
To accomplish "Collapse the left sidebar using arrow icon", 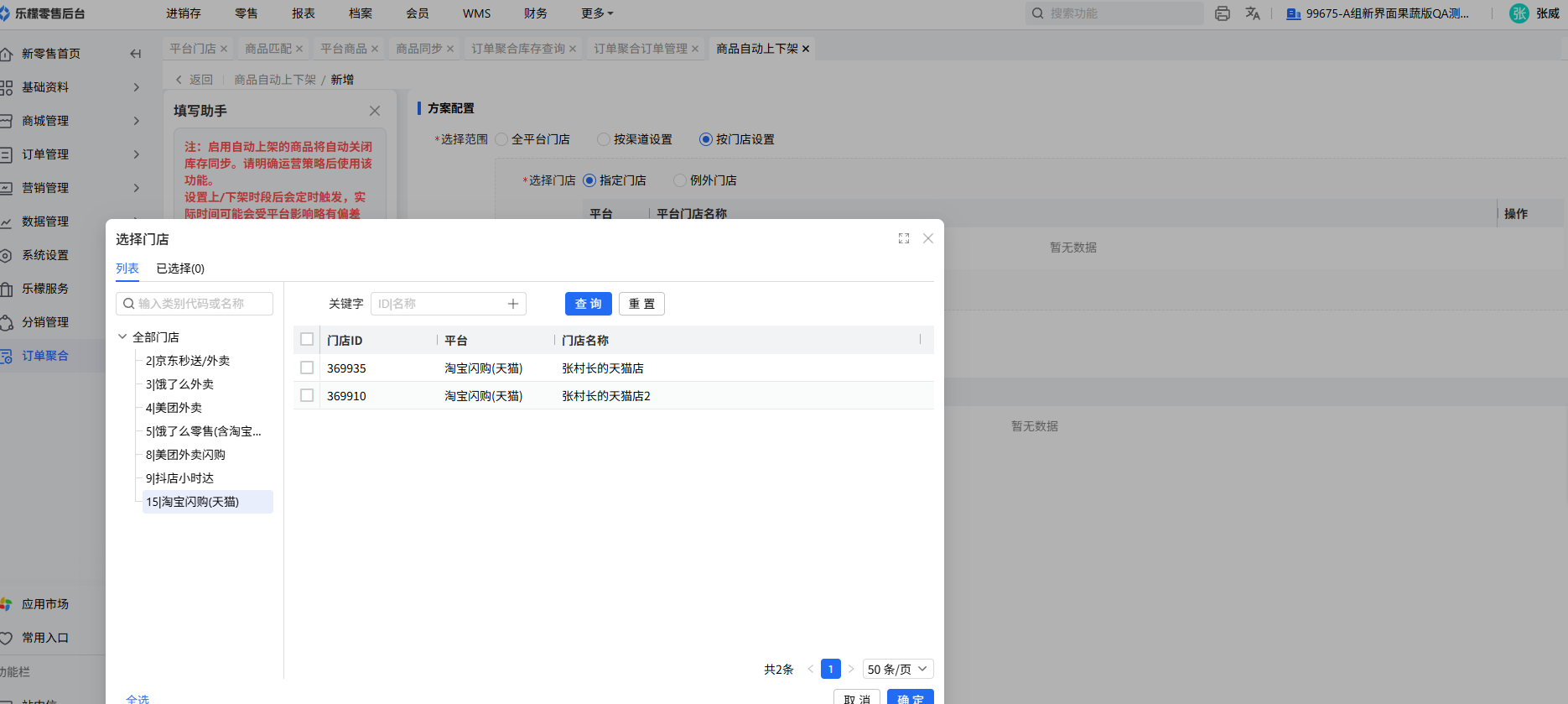I will click(135, 54).
